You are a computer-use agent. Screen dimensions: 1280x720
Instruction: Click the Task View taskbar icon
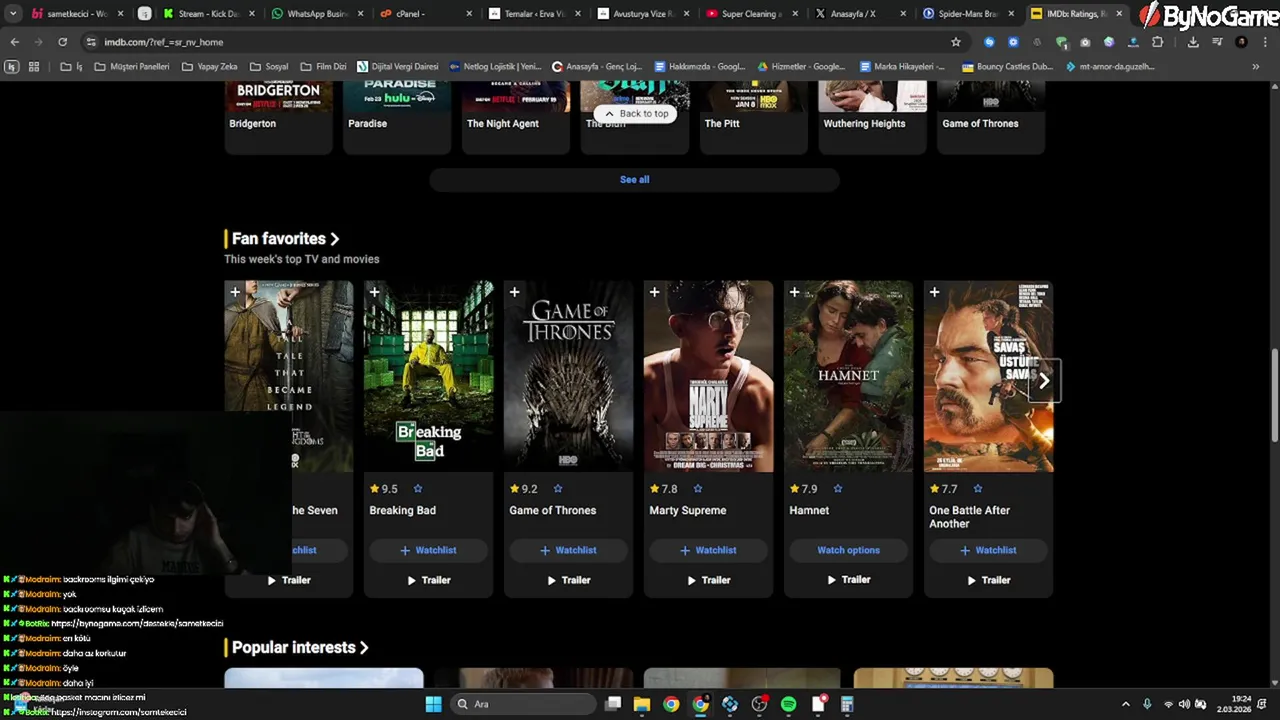pyautogui.click(x=613, y=704)
